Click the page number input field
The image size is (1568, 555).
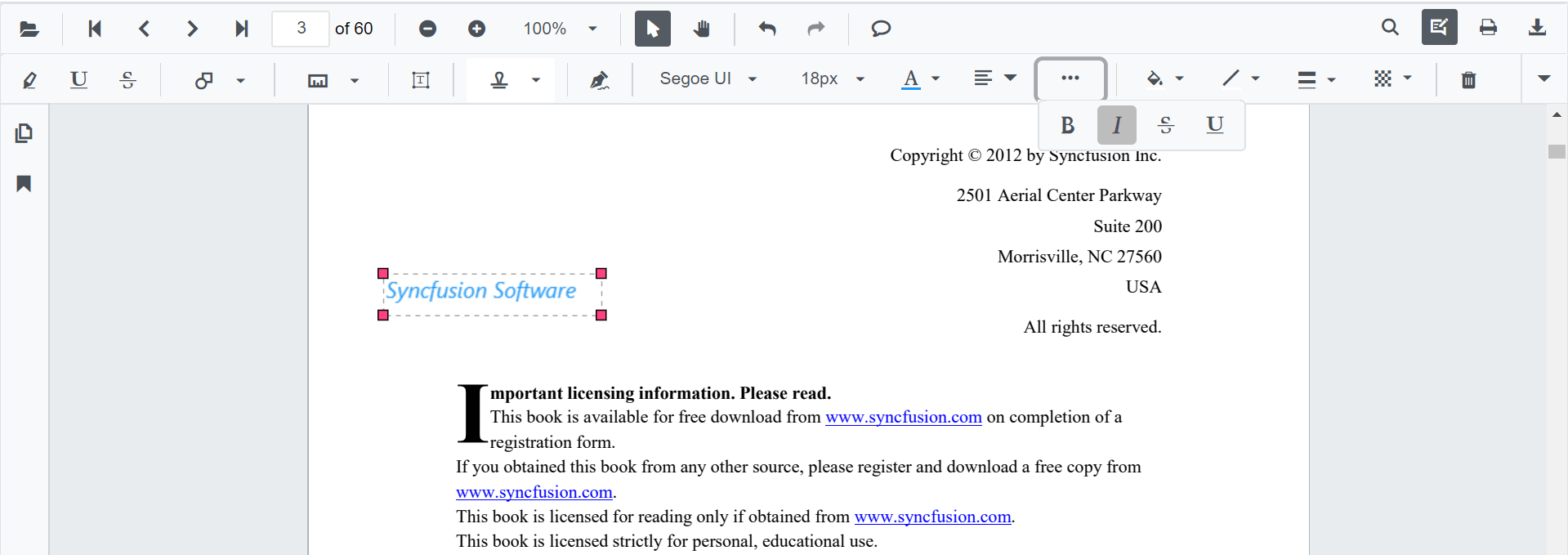(301, 29)
